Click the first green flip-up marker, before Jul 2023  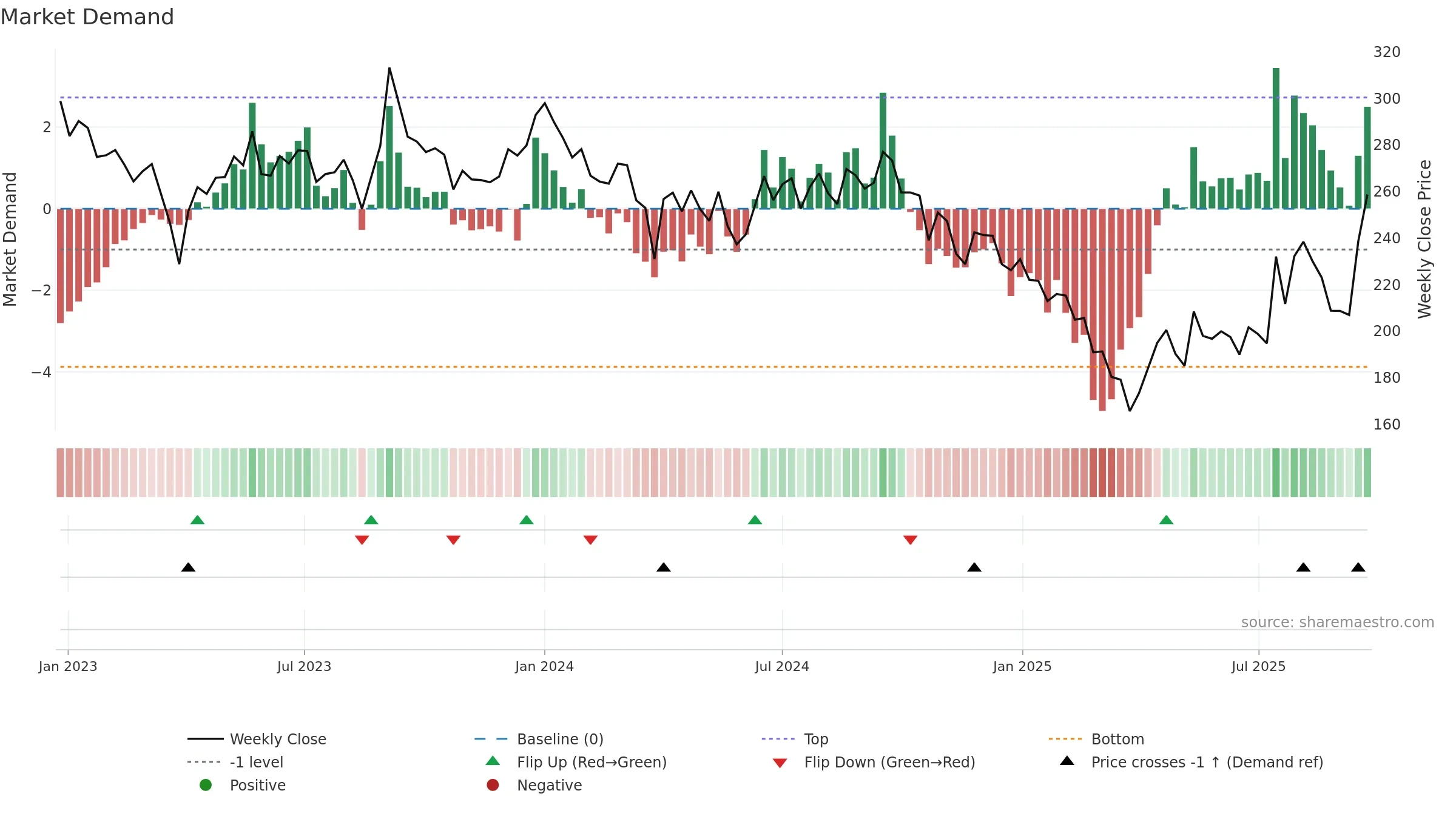(197, 520)
